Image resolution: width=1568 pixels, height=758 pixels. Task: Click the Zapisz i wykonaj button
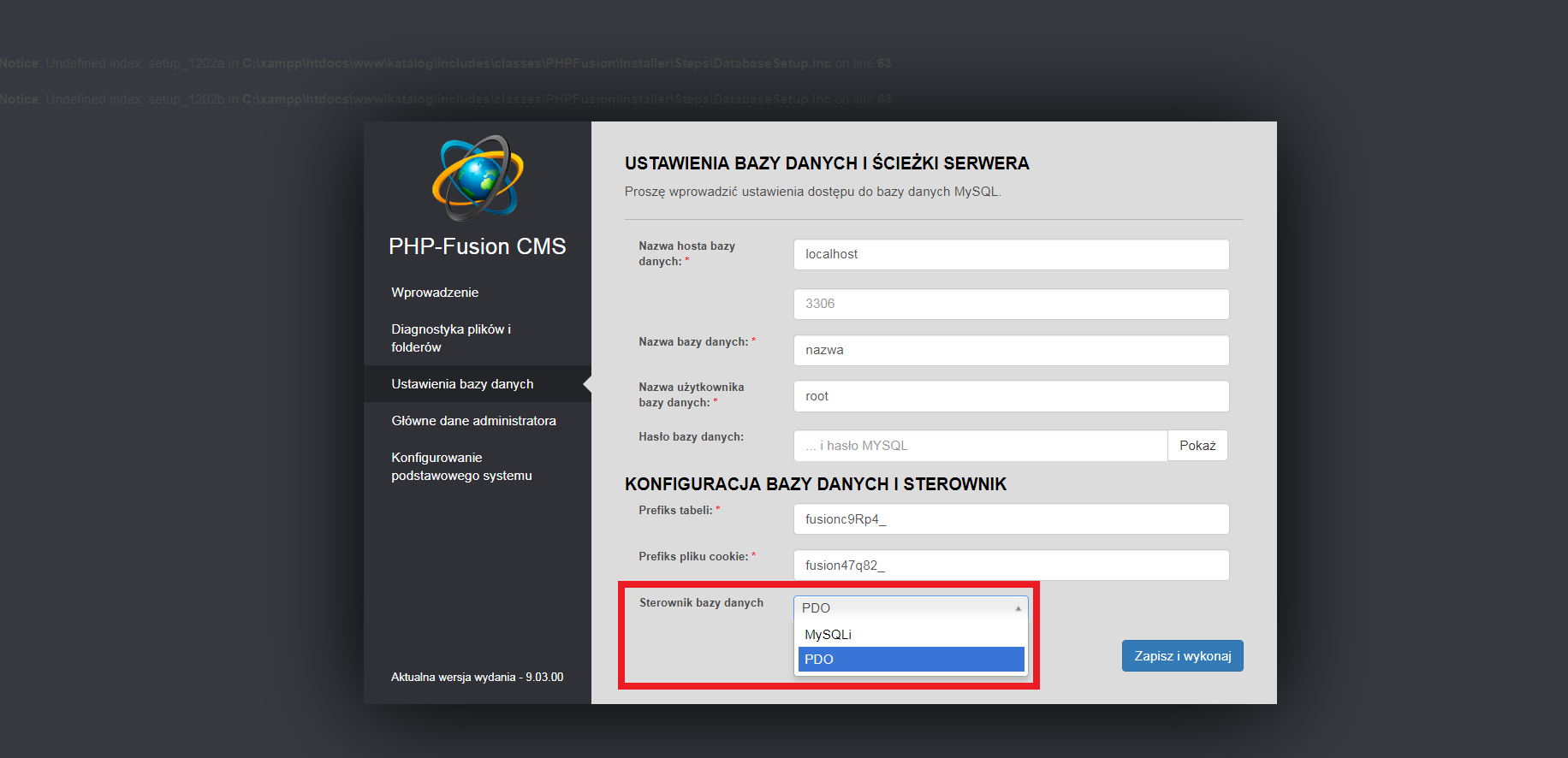pyautogui.click(x=1182, y=656)
